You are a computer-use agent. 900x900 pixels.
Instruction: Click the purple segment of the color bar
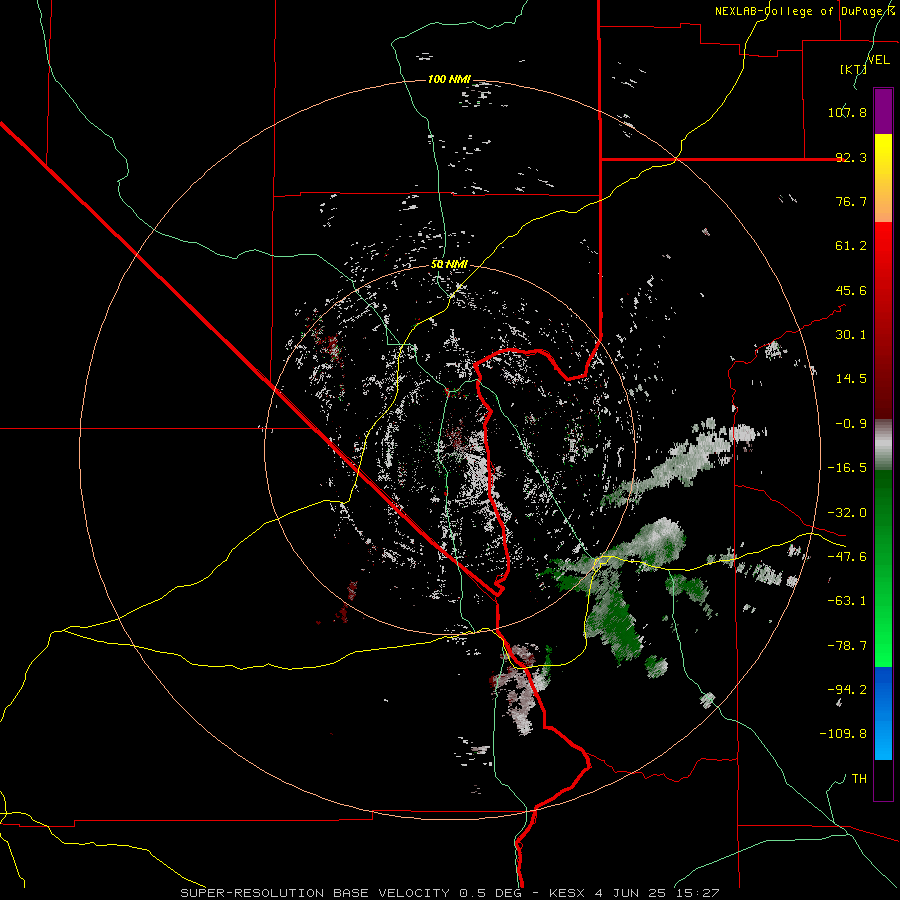883,111
